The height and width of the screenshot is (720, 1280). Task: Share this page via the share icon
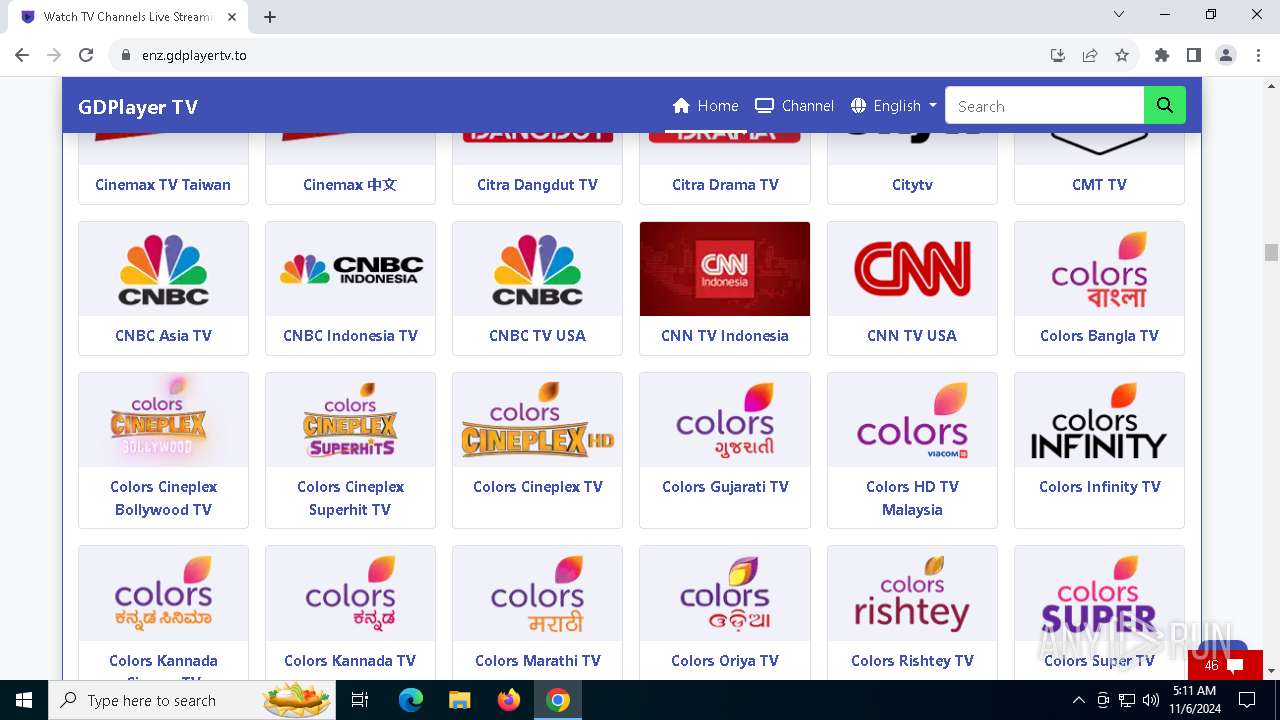(x=1090, y=55)
